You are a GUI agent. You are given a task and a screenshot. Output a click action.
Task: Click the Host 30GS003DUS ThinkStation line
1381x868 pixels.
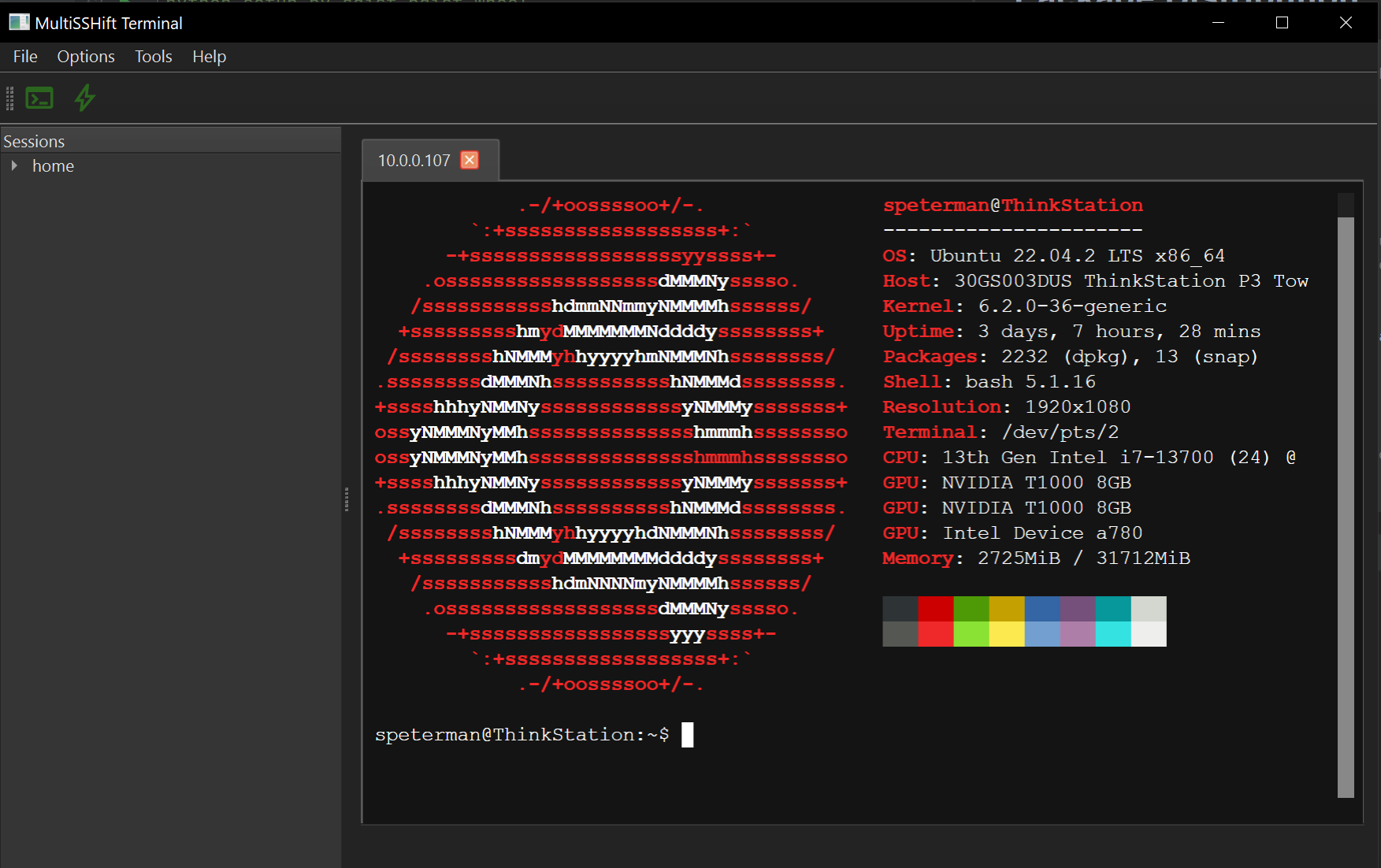pyautogui.click(x=1096, y=281)
